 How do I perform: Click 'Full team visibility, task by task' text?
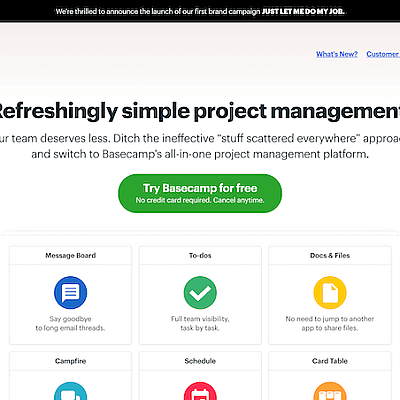point(200,323)
